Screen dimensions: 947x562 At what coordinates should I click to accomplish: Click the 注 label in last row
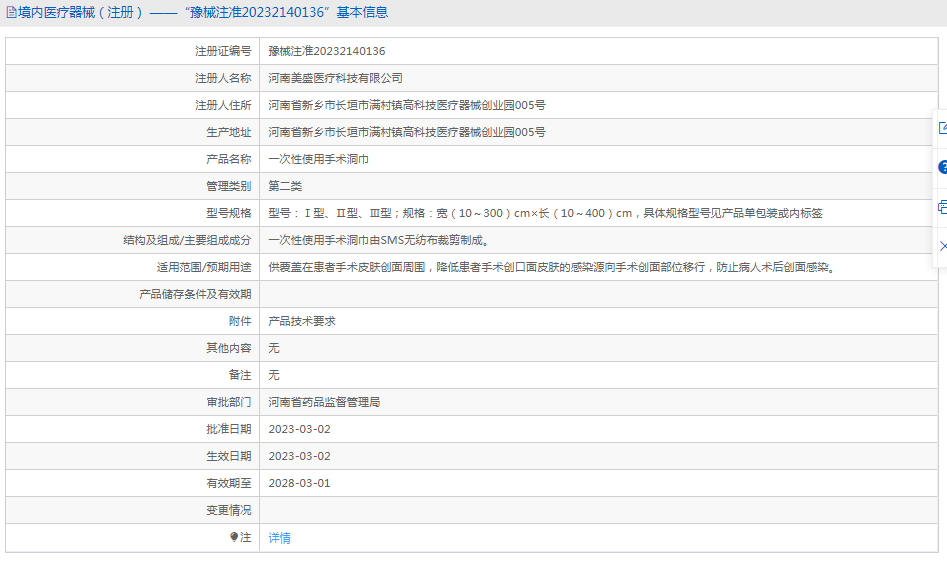[245, 537]
